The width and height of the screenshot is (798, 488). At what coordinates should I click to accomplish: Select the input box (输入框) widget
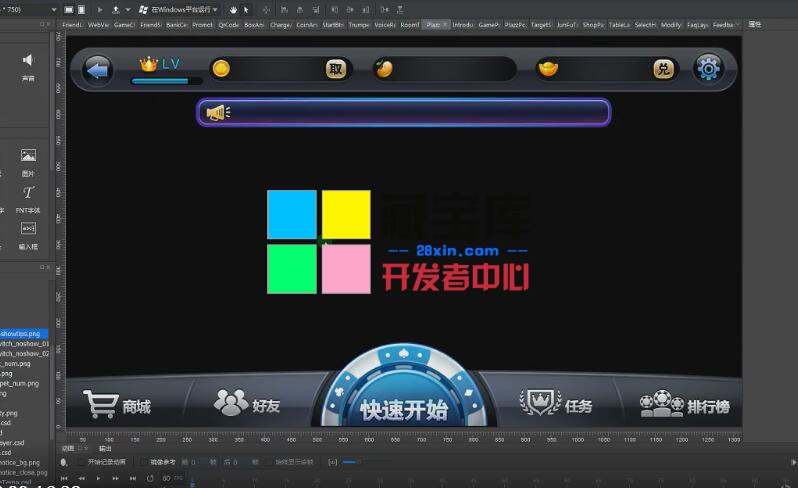[x=28, y=236]
